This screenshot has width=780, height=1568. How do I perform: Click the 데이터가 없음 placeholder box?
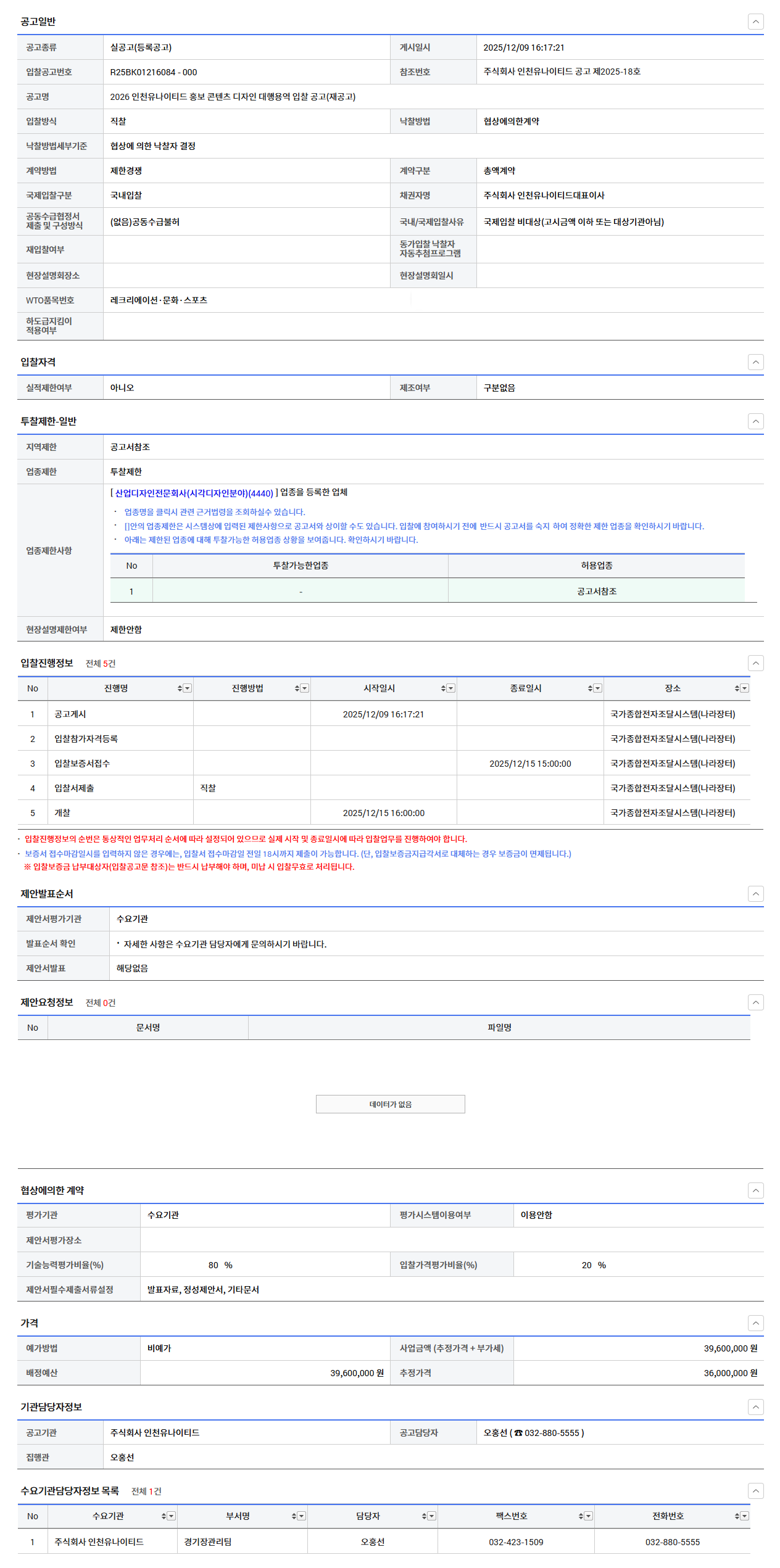[x=390, y=1104]
